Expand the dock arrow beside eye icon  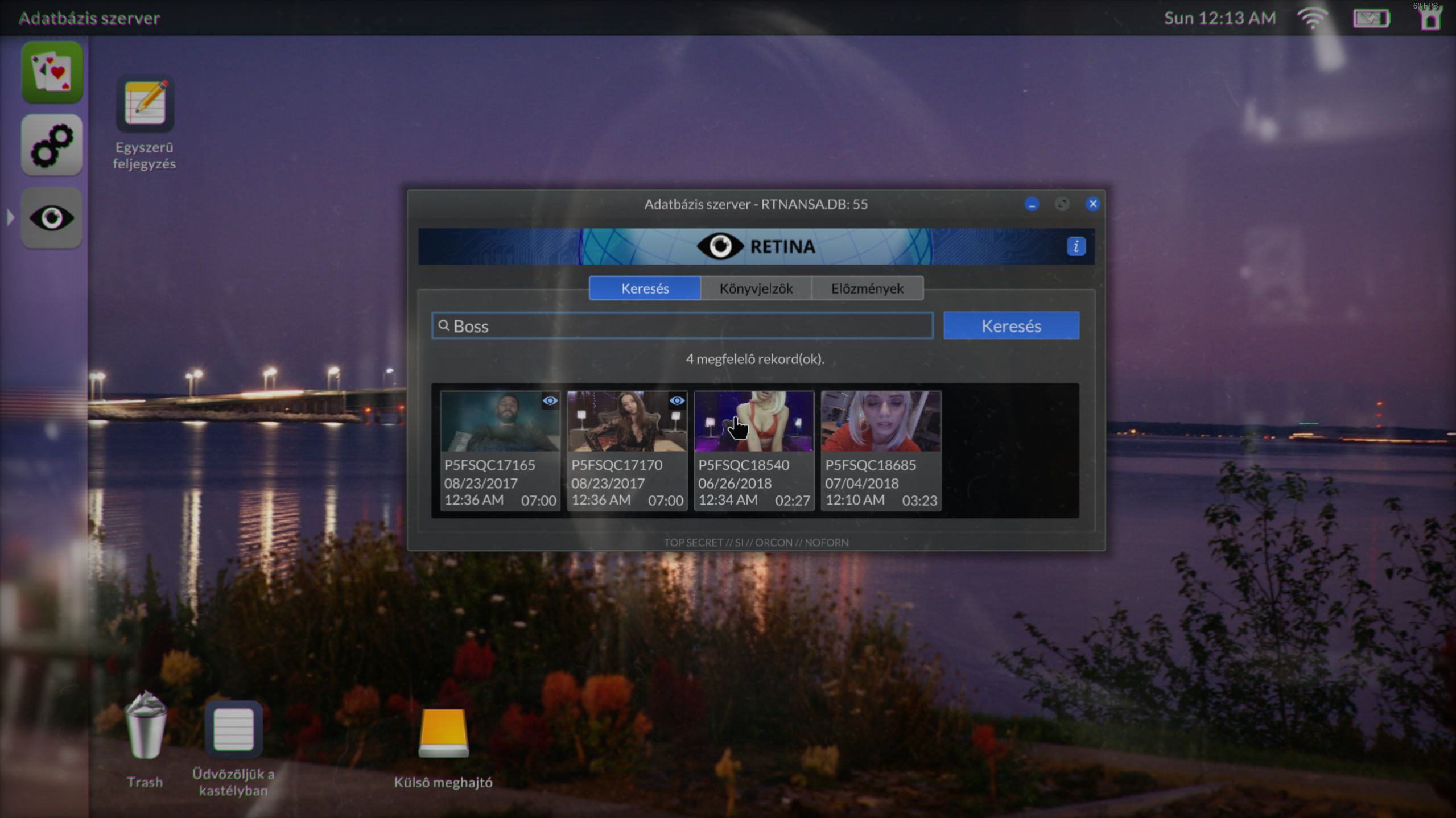click(x=10, y=218)
